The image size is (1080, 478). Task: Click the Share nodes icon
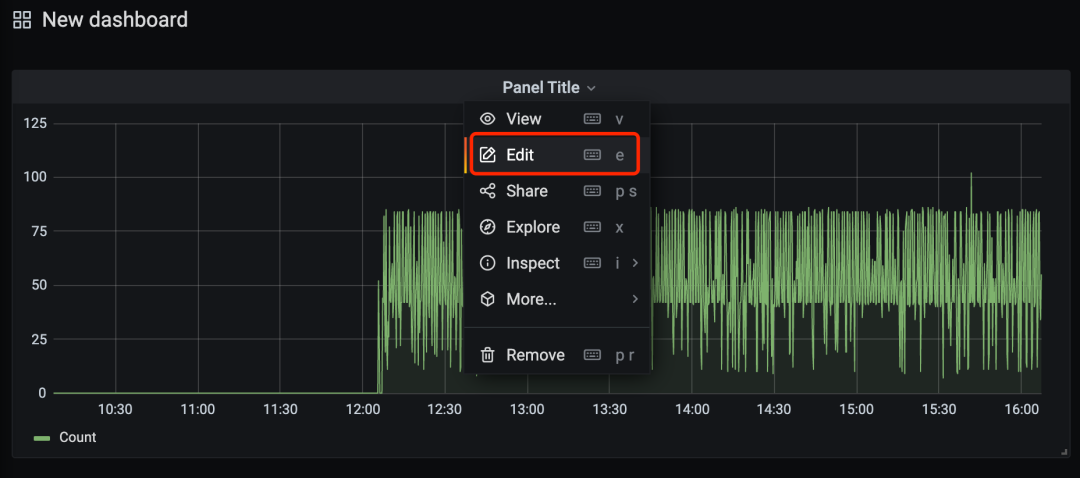click(488, 191)
